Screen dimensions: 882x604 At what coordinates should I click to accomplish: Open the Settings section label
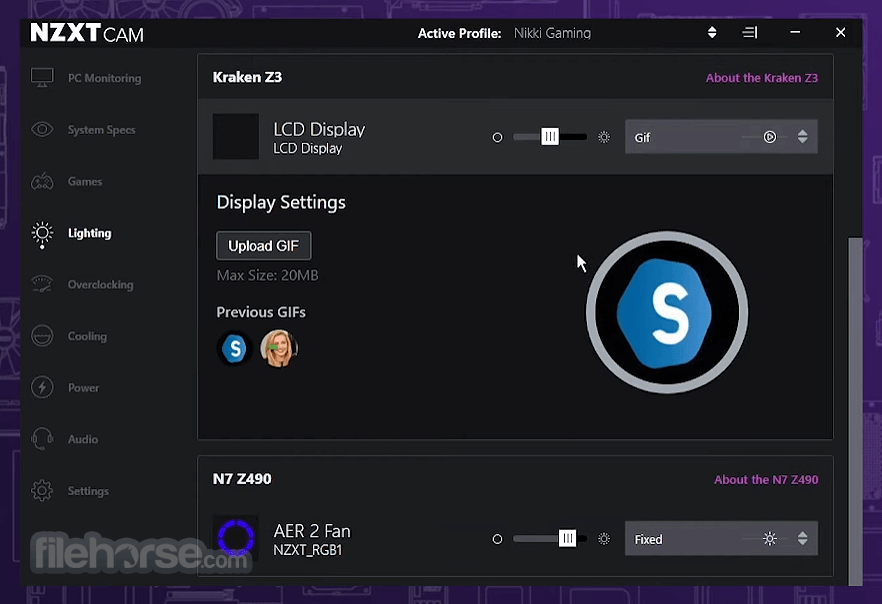[88, 491]
